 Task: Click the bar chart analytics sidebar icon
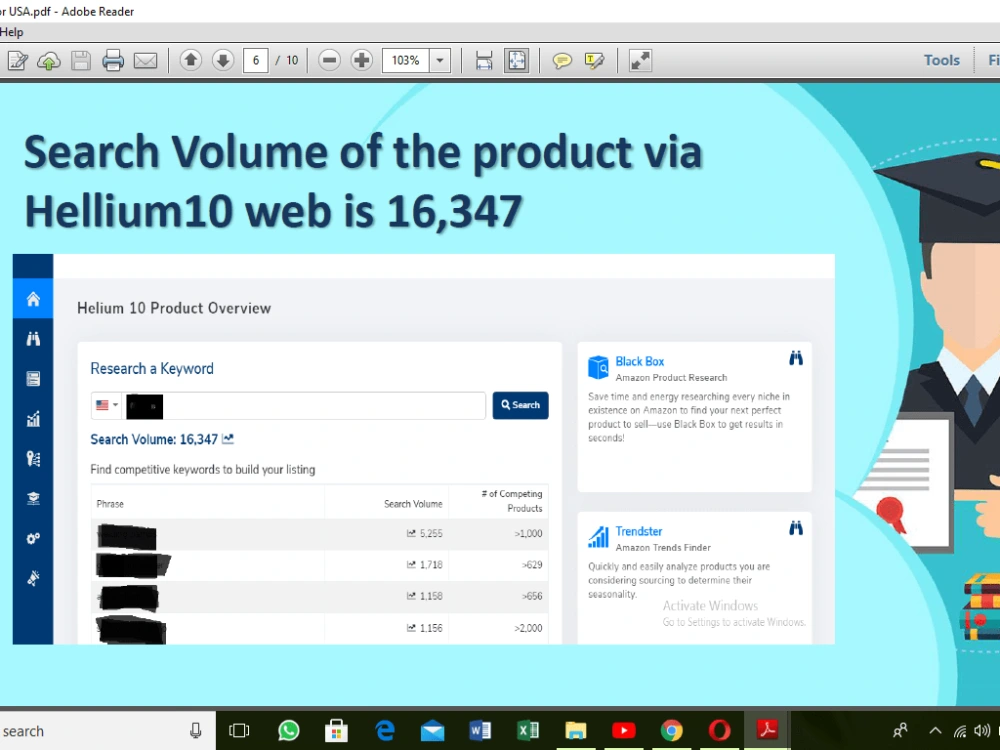tap(33, 419)
